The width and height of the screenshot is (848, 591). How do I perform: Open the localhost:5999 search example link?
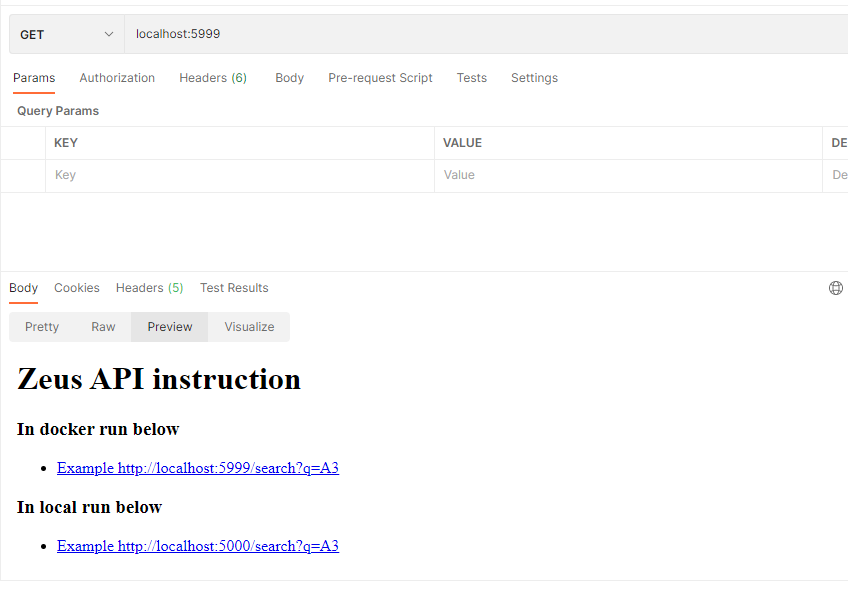point(198,468)
